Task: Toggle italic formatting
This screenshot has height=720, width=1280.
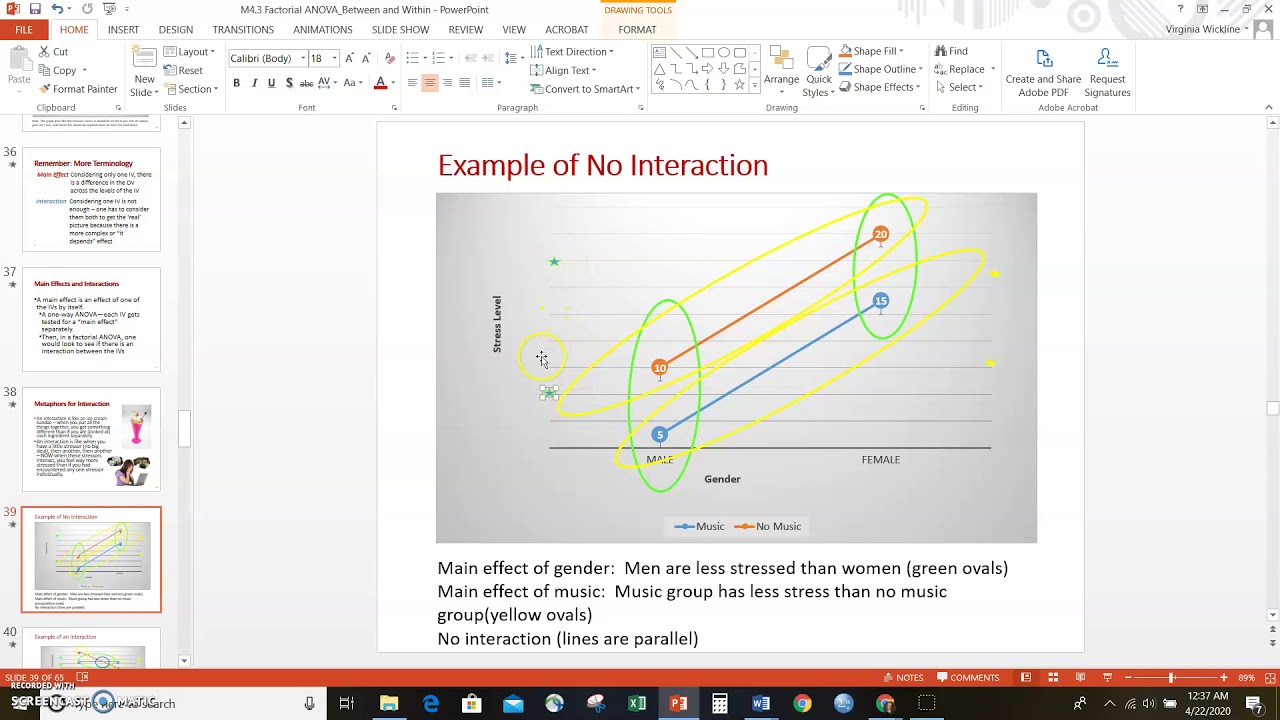Action: [x=254, y=83]
